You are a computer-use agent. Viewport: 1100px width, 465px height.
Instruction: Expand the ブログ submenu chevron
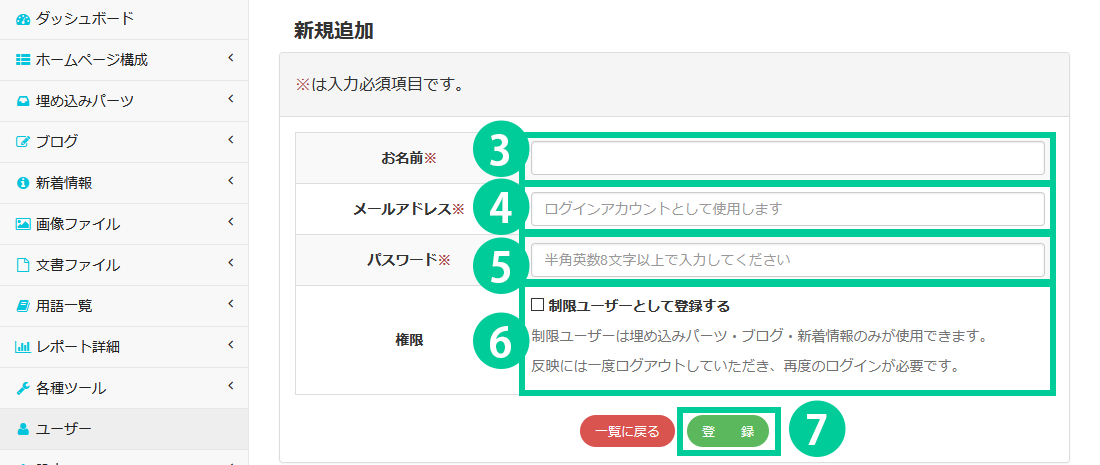click(230, 141)
